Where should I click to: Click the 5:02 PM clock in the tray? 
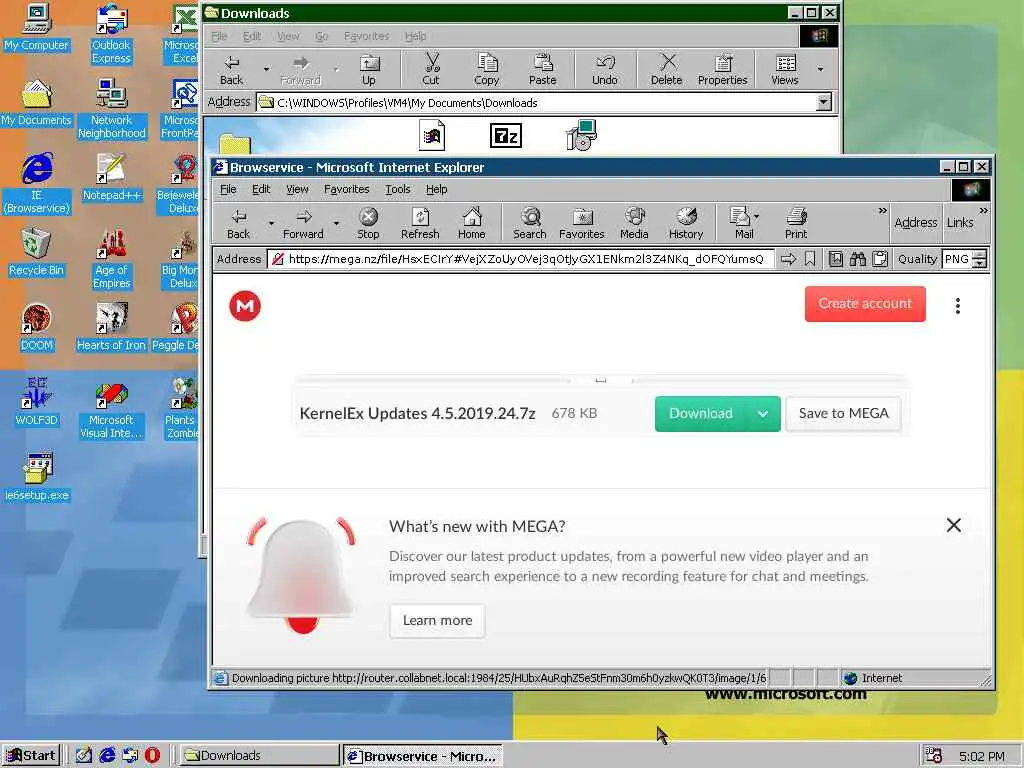(981, 756)
